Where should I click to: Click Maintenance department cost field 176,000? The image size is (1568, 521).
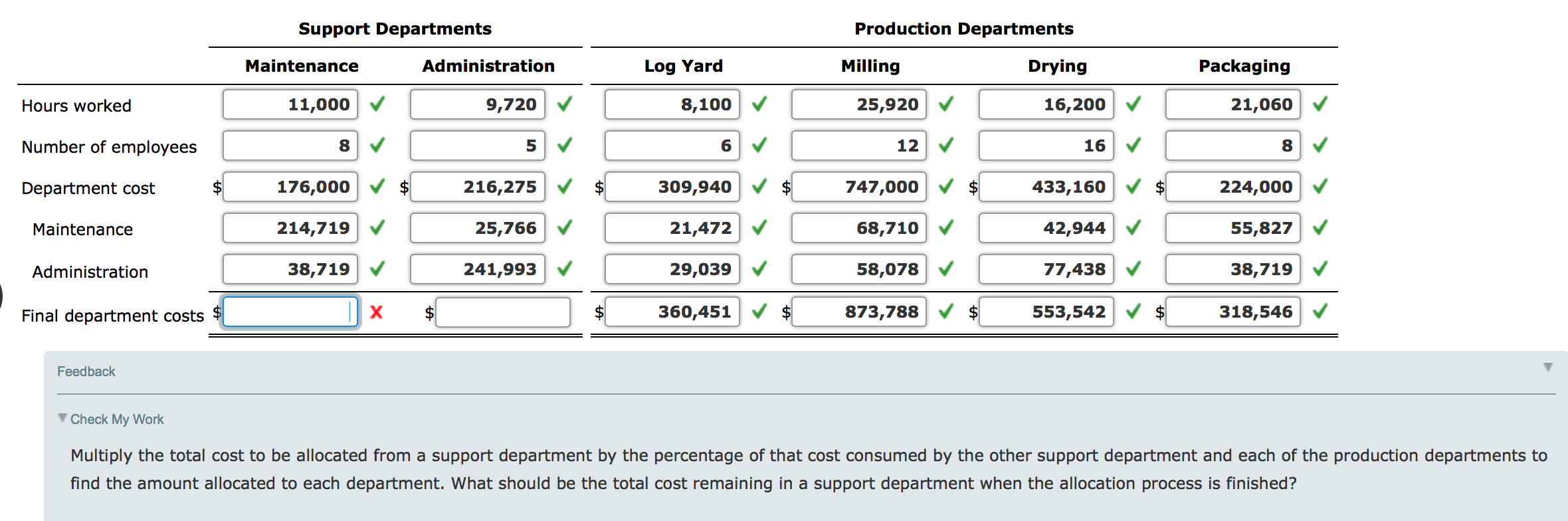coord(290,187)
